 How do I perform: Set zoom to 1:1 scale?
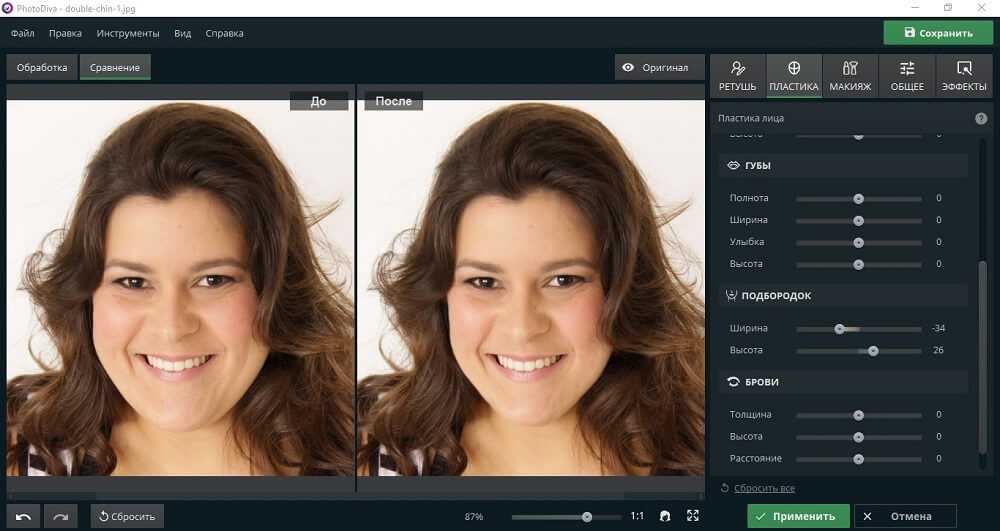(637, 516)
